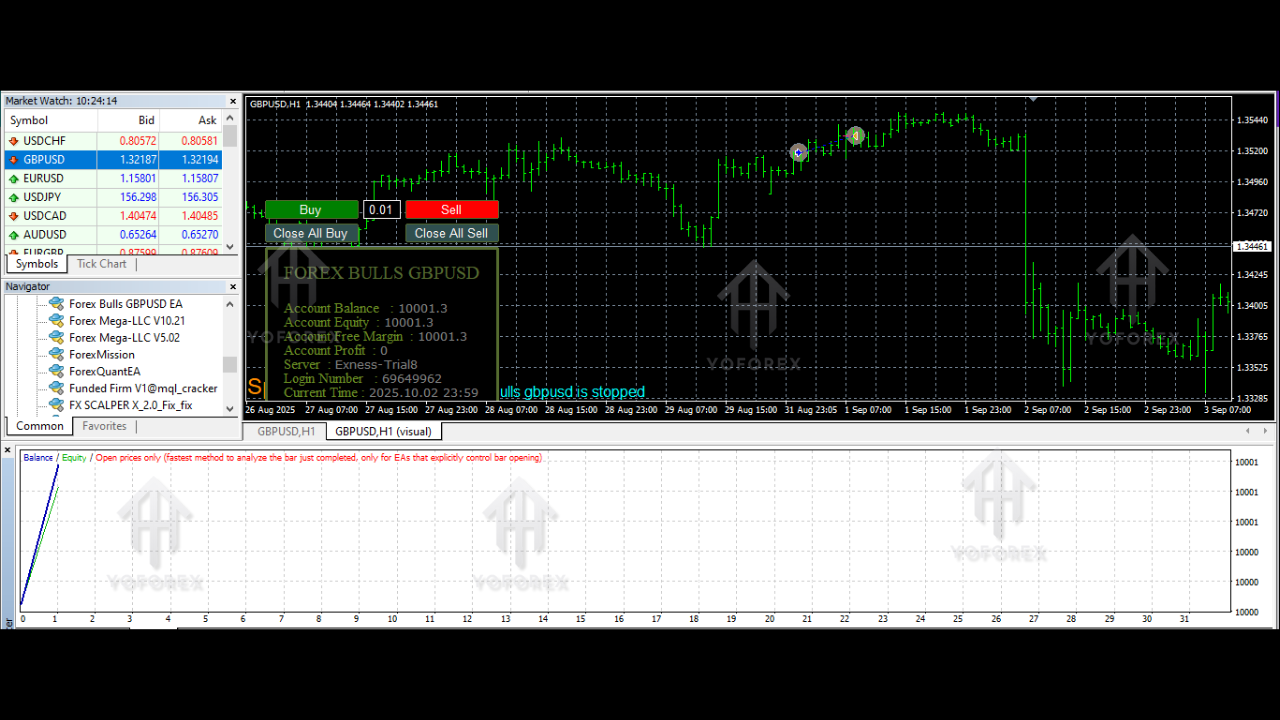The image size is (1280, 720).
Task: Click the circular trade entry marker on chart
Action: pos(798,152)
